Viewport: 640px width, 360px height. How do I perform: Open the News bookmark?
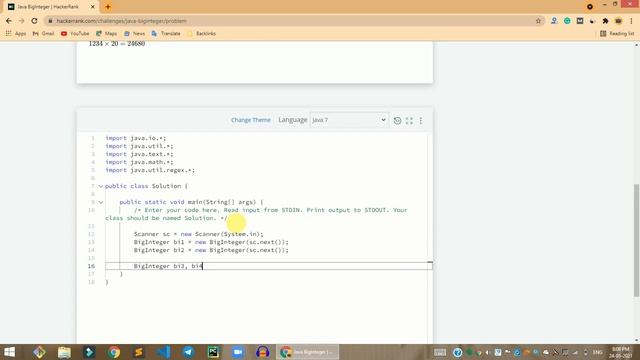pyautogui.click(x=134, y=33)
